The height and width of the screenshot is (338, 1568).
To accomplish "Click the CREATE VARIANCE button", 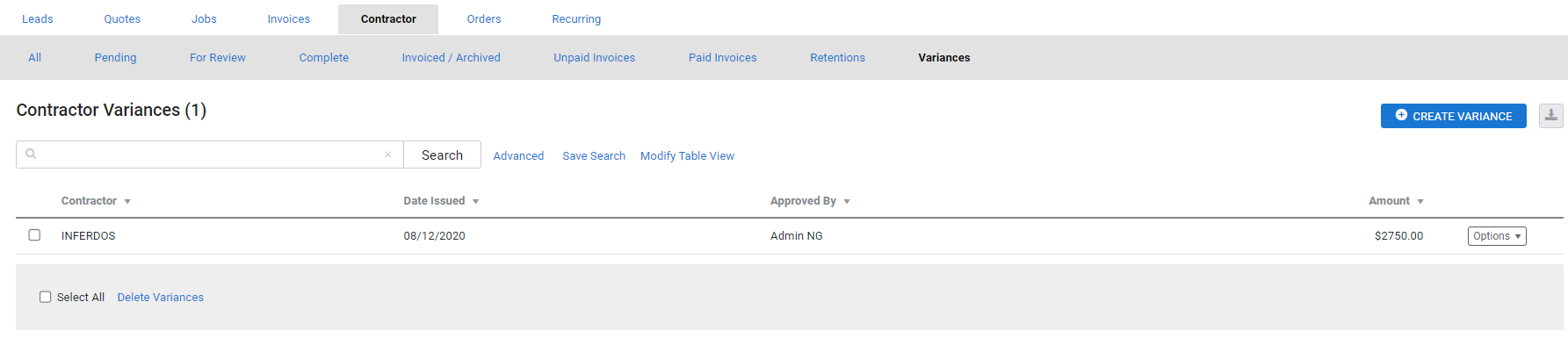I will (x=1453, y=116).
